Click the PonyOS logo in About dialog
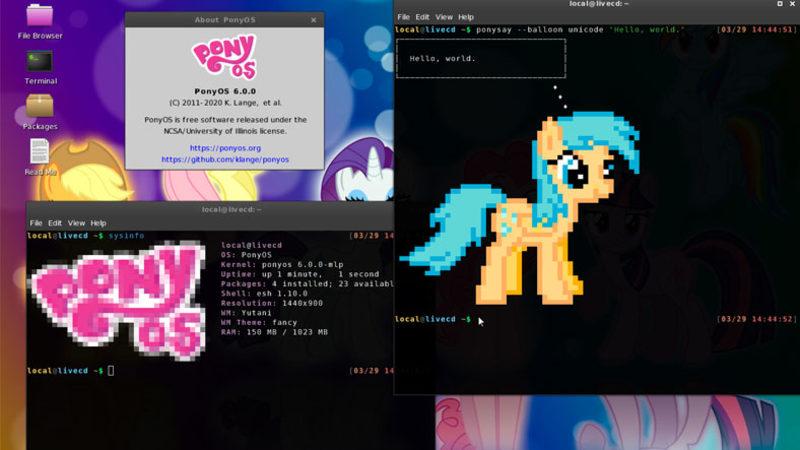This screenshot has height=450, width=800. pyautogui.click(x=224, y=59)
